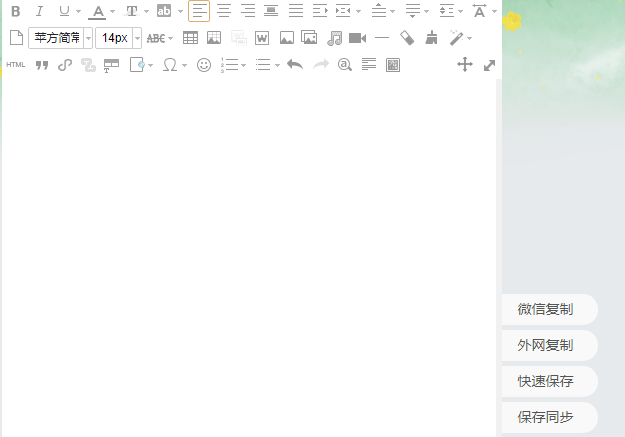Click inside the blank editor area
This screenshot has width=625, height=437.
(250, 250)
